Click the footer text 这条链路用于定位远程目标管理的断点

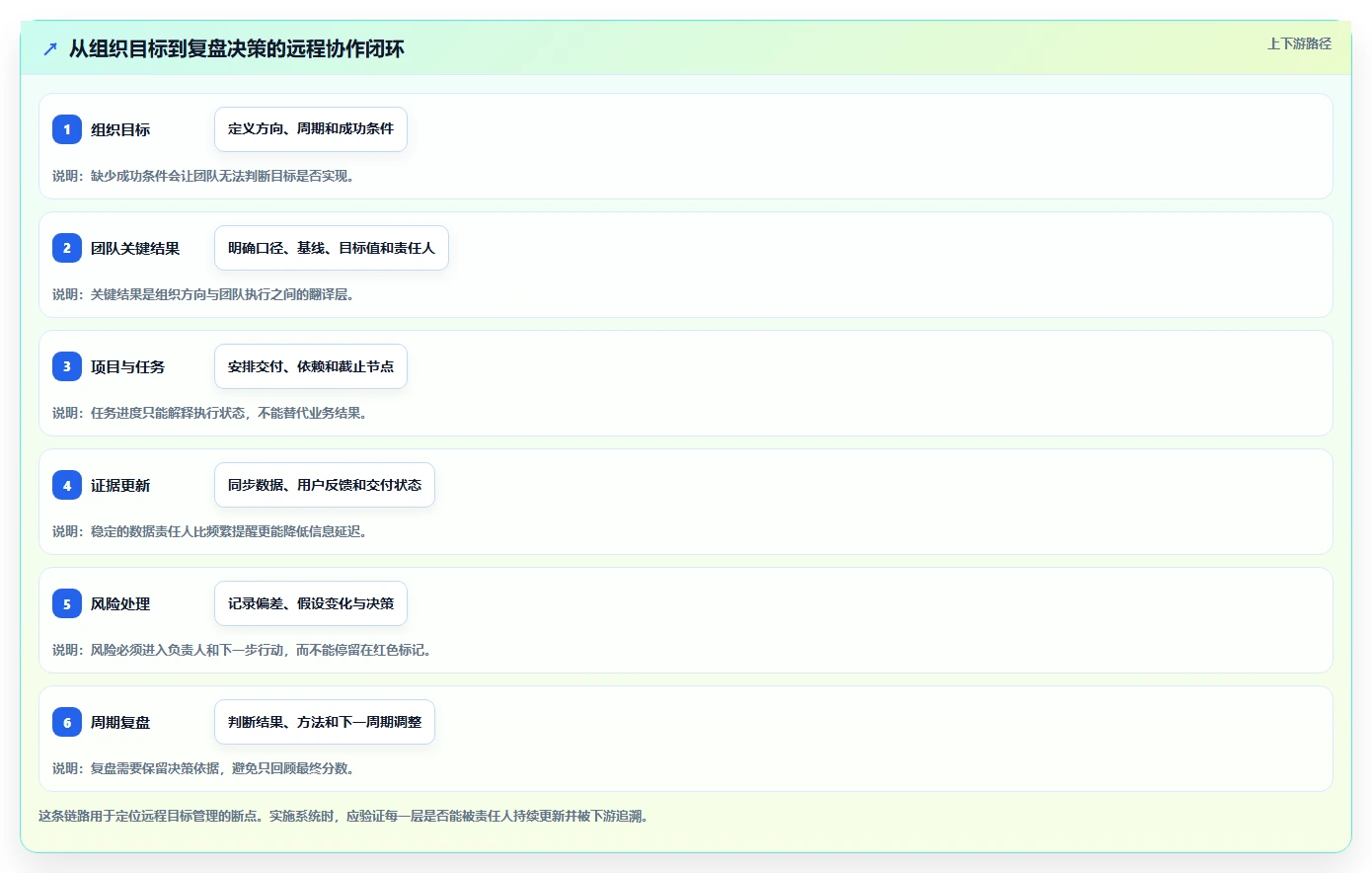click(x=148, y=816)
